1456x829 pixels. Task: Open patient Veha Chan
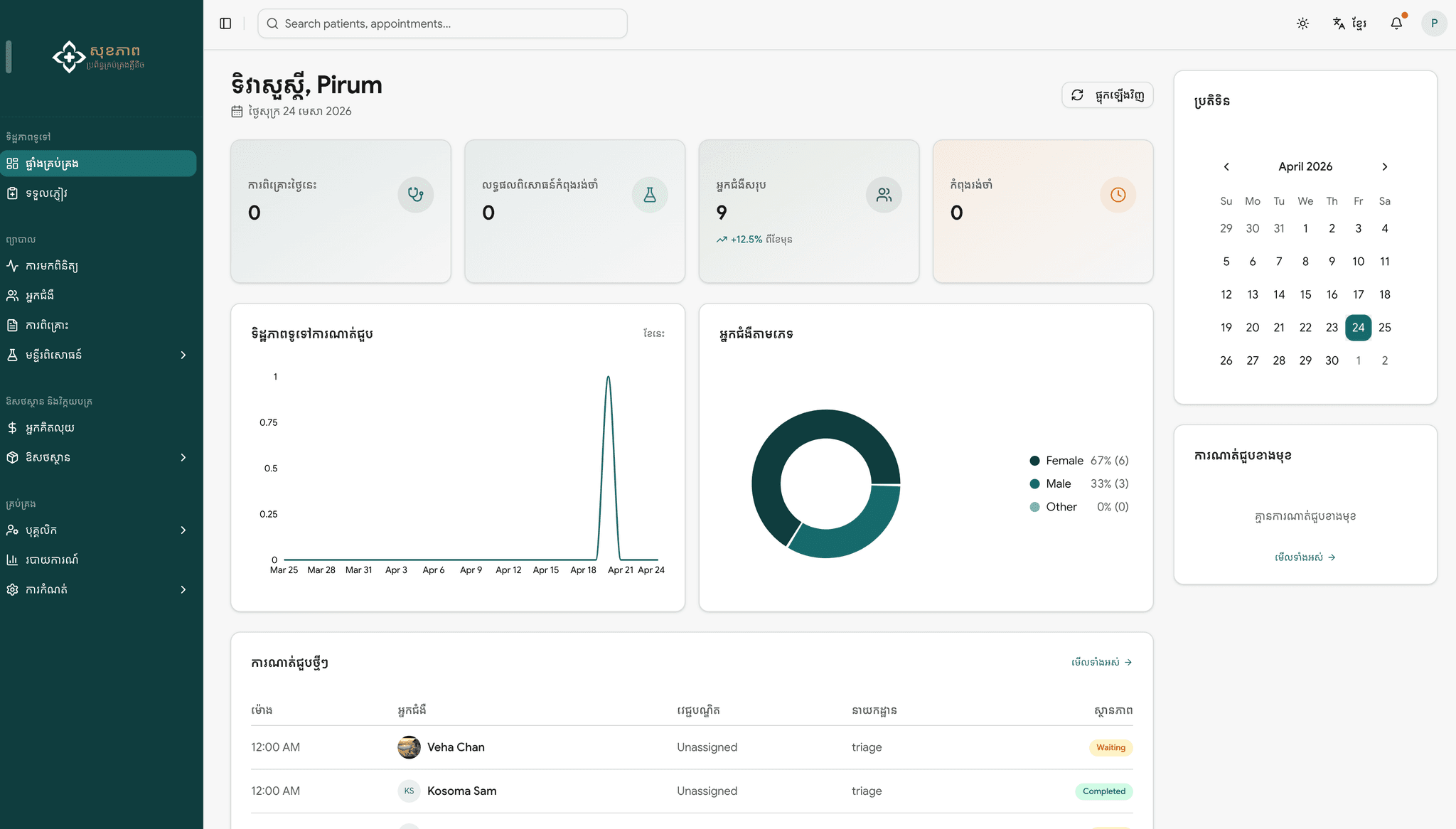point(456,747)
